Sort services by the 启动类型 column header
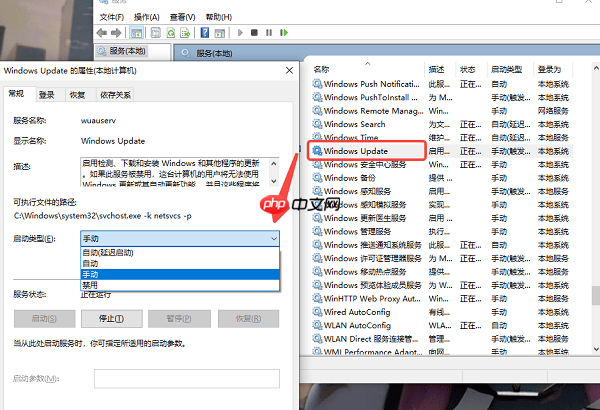Viewport: 600px width, 410px height. 510,69
